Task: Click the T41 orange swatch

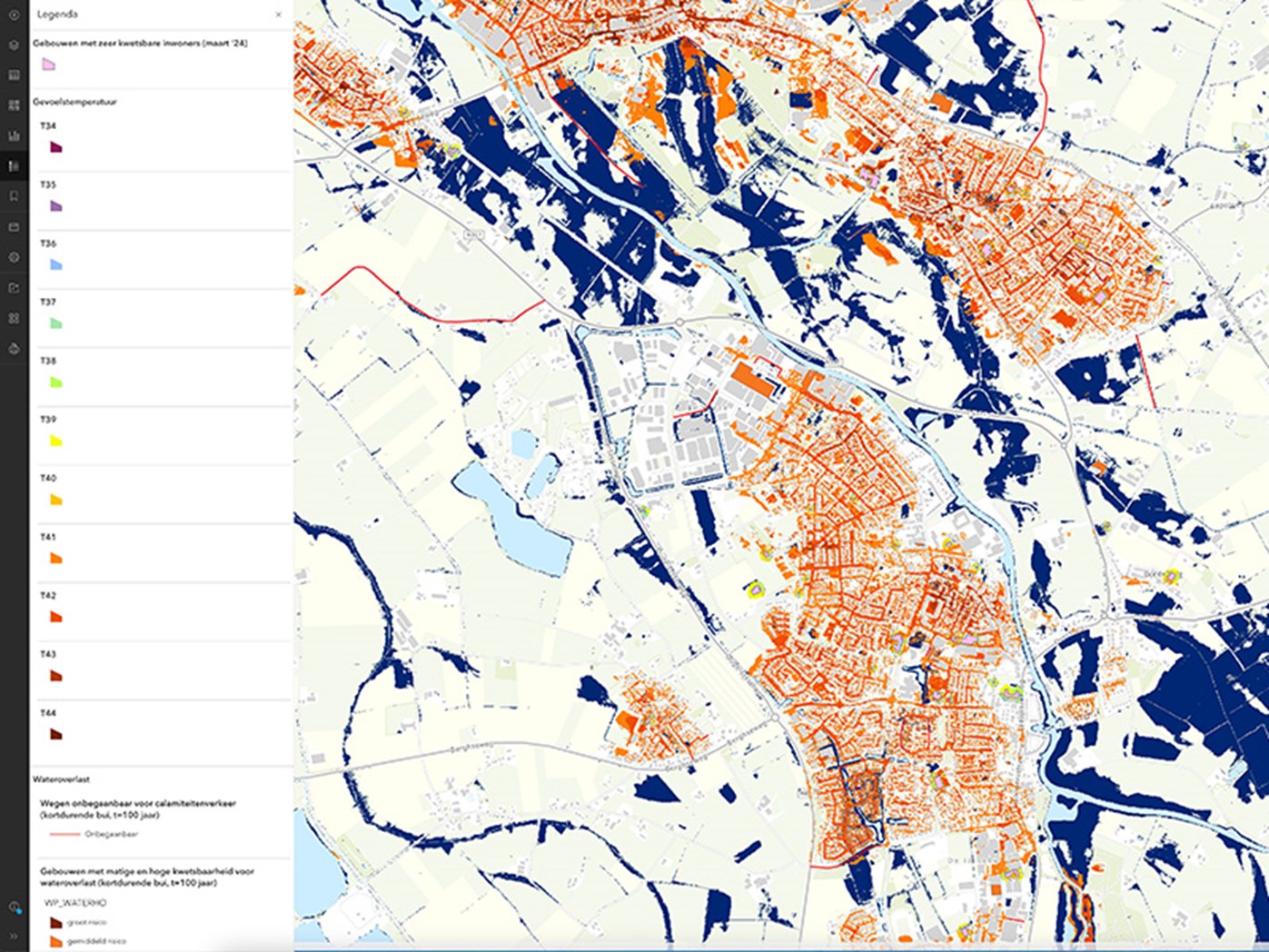Action: point(55,559)
